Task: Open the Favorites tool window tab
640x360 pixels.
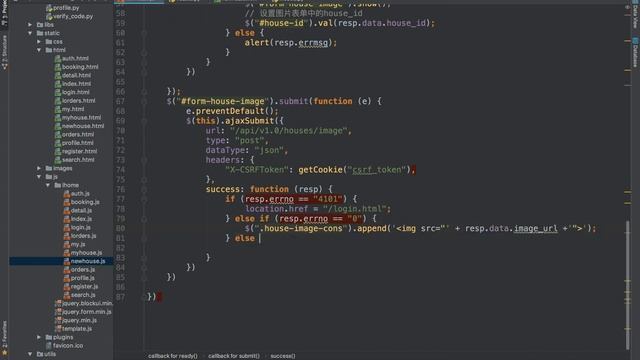Action: click(x=4, y=338)
